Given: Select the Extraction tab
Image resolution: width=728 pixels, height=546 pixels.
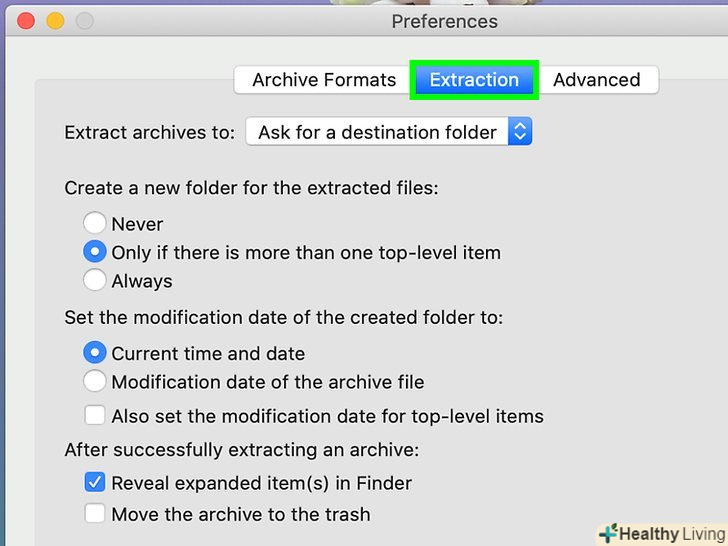Looking at the screenshot, I should (x=474, y=80).
